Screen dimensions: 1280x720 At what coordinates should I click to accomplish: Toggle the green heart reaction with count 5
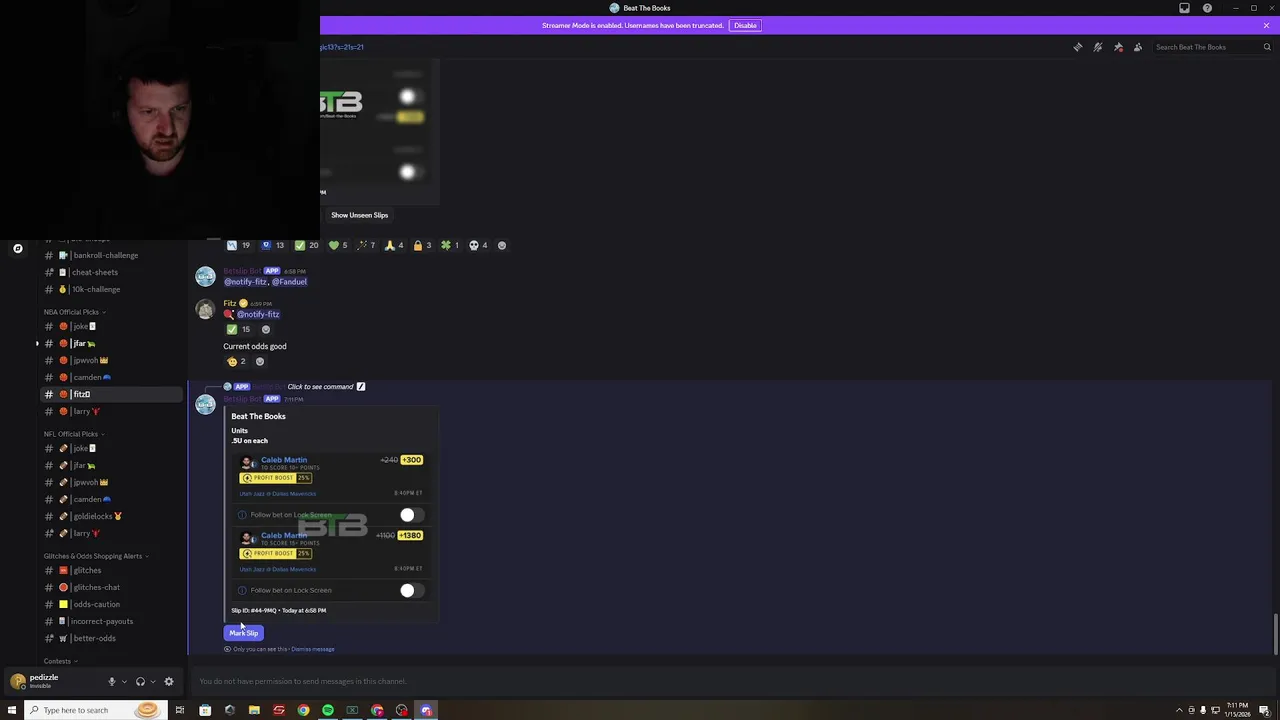click(x=338, y=245)
